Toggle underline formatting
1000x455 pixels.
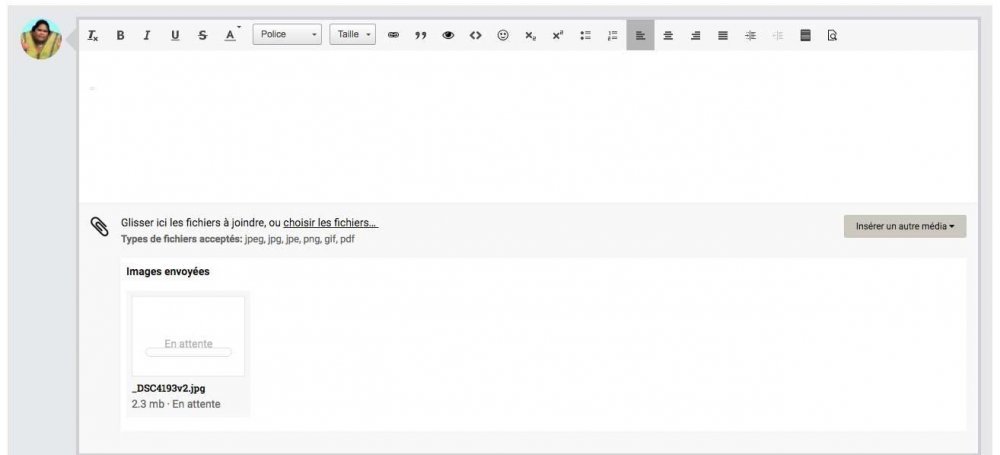[x=175, y=36]
